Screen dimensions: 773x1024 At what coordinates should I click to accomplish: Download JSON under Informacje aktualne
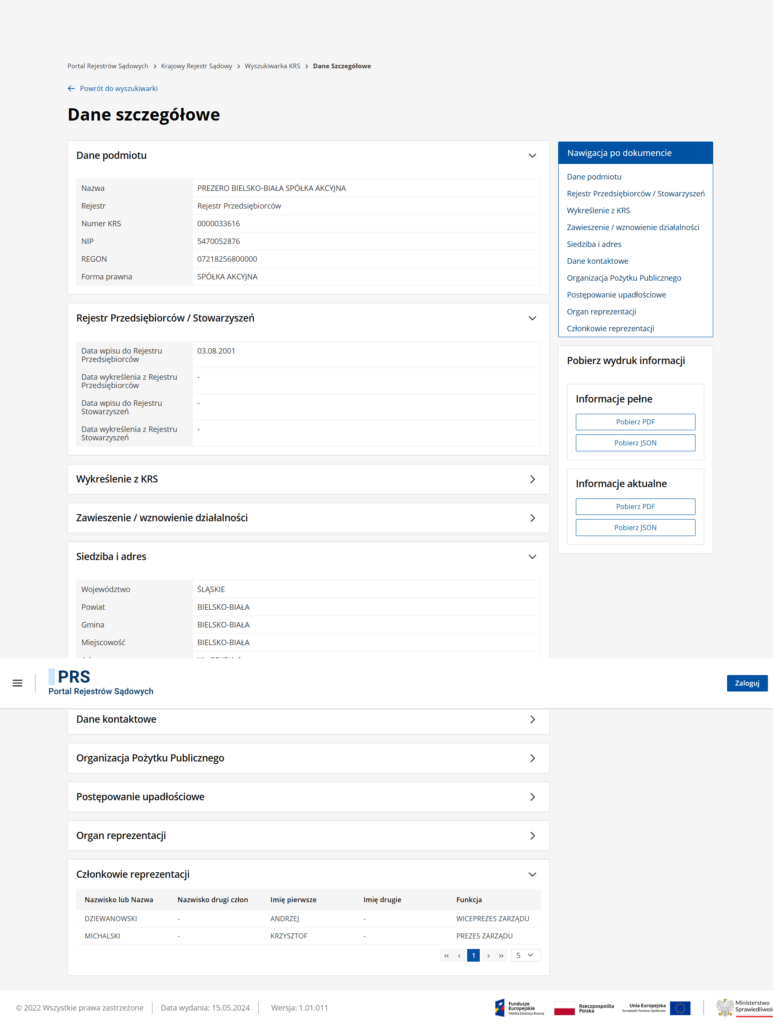(x=635, y=527)
